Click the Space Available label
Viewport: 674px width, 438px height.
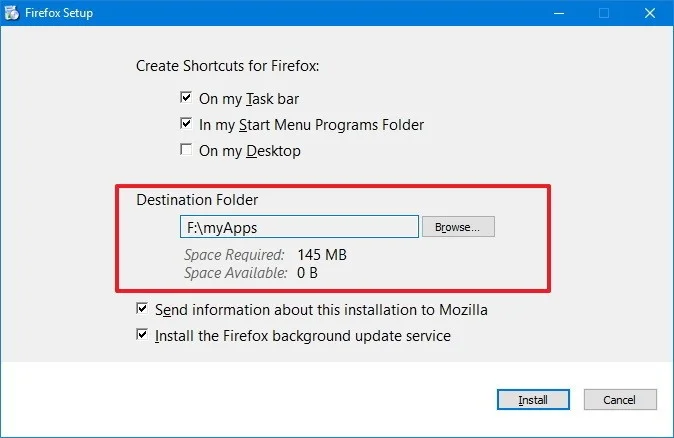234,272
